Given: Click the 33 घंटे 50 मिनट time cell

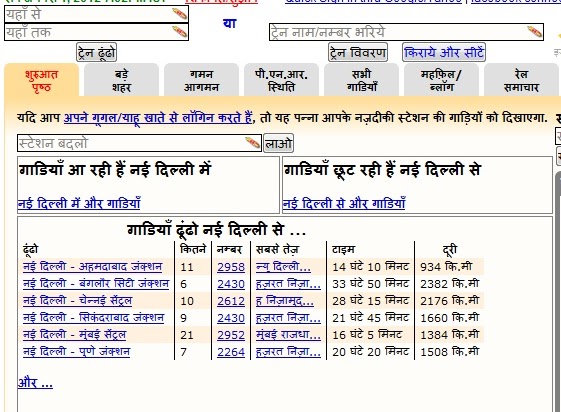Looking at the screenshot, I should tap(370, 284).
